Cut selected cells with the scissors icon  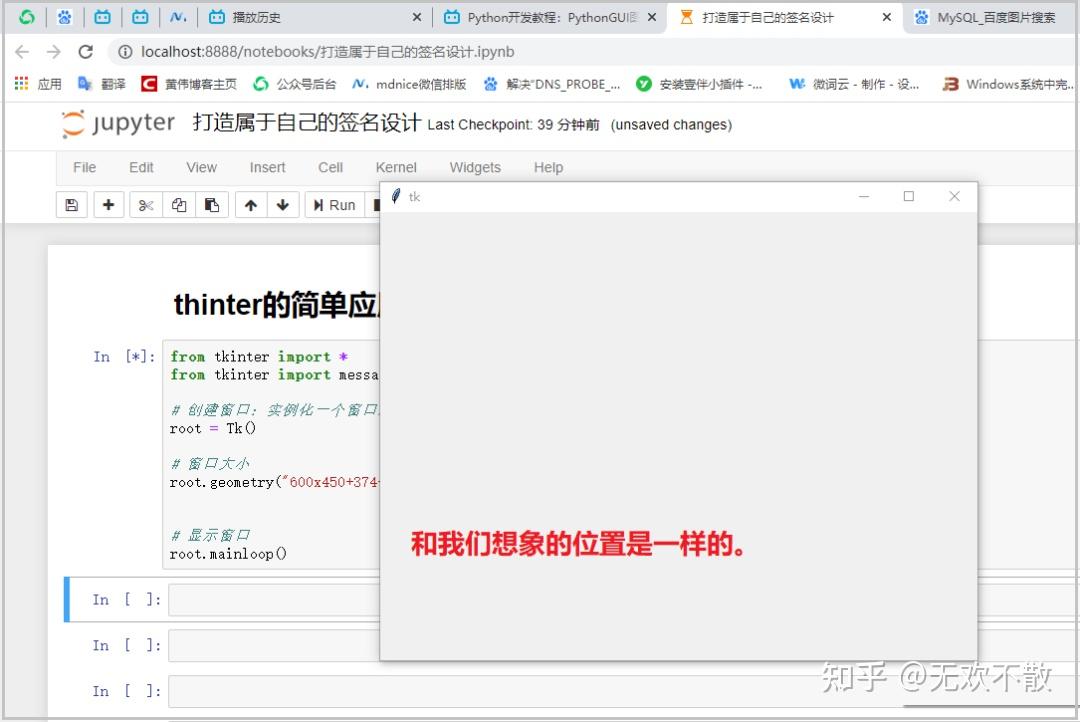click(x=145, y=204)
